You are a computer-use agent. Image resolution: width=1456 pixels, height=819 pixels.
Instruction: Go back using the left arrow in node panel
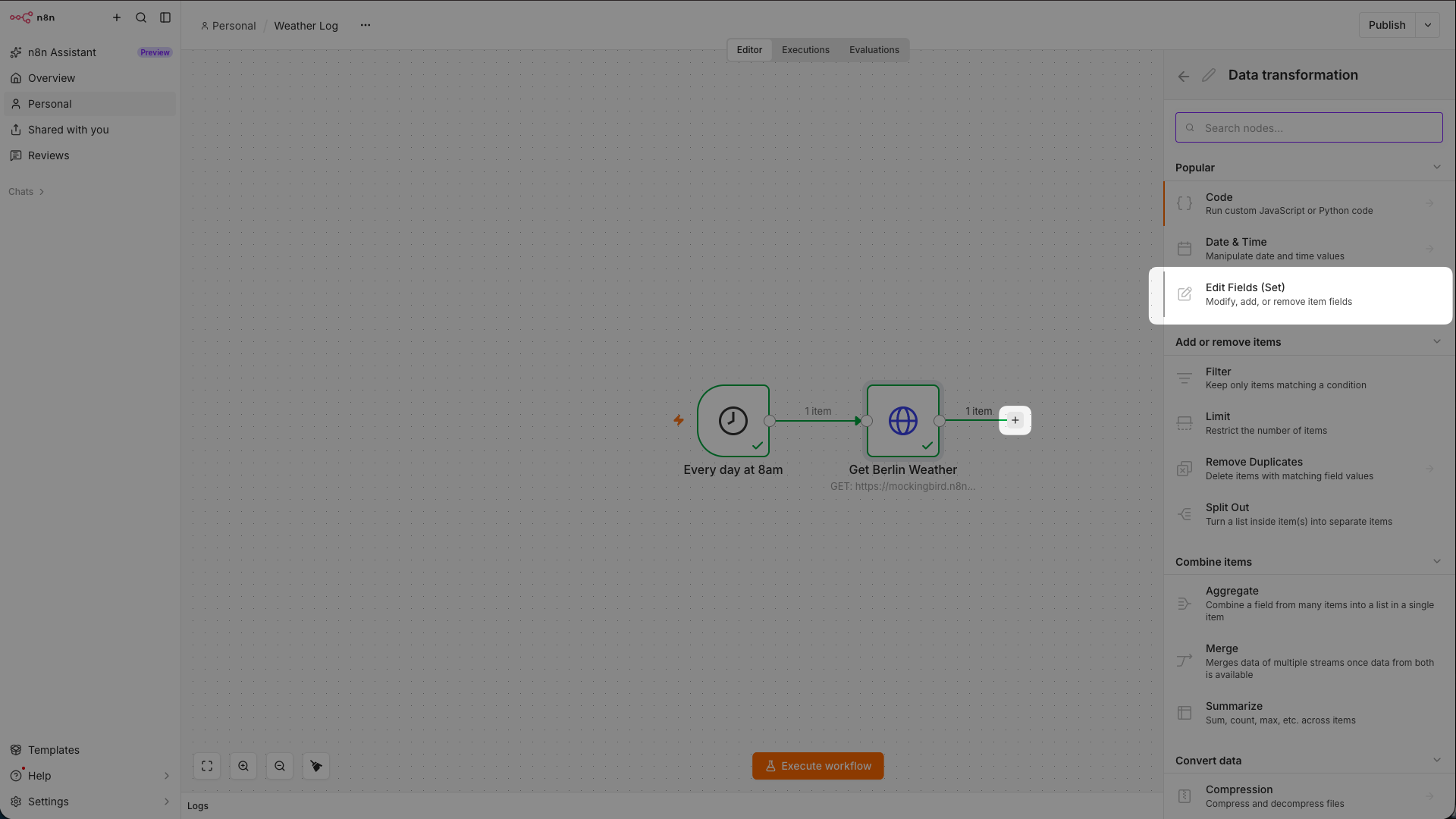point(1184,76)
